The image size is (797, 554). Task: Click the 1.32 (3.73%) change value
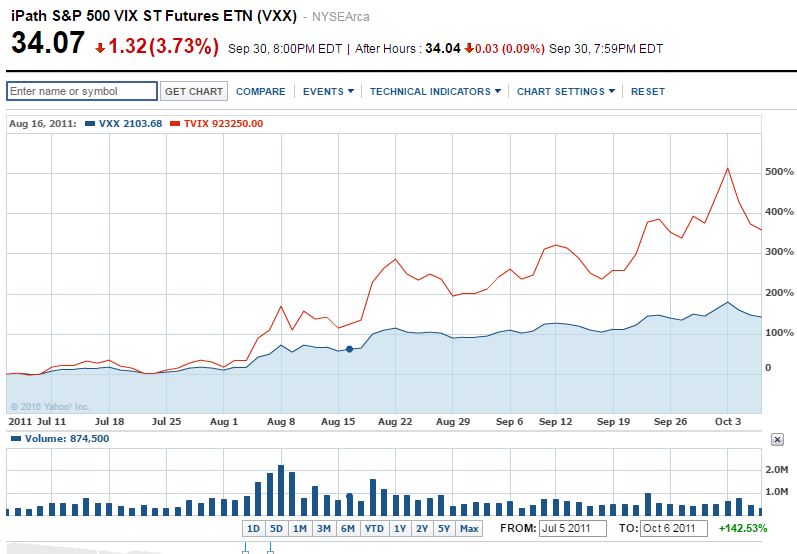click(164, 46)
